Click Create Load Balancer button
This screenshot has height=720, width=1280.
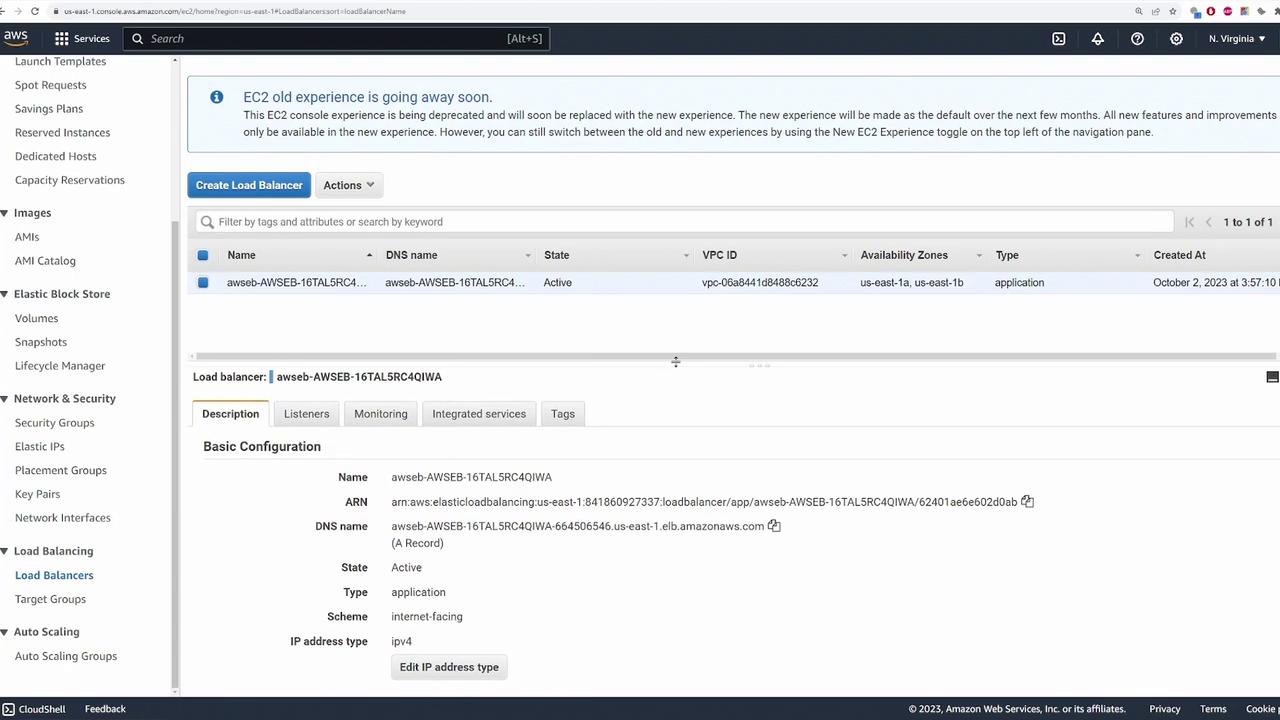tap(249, 185)
